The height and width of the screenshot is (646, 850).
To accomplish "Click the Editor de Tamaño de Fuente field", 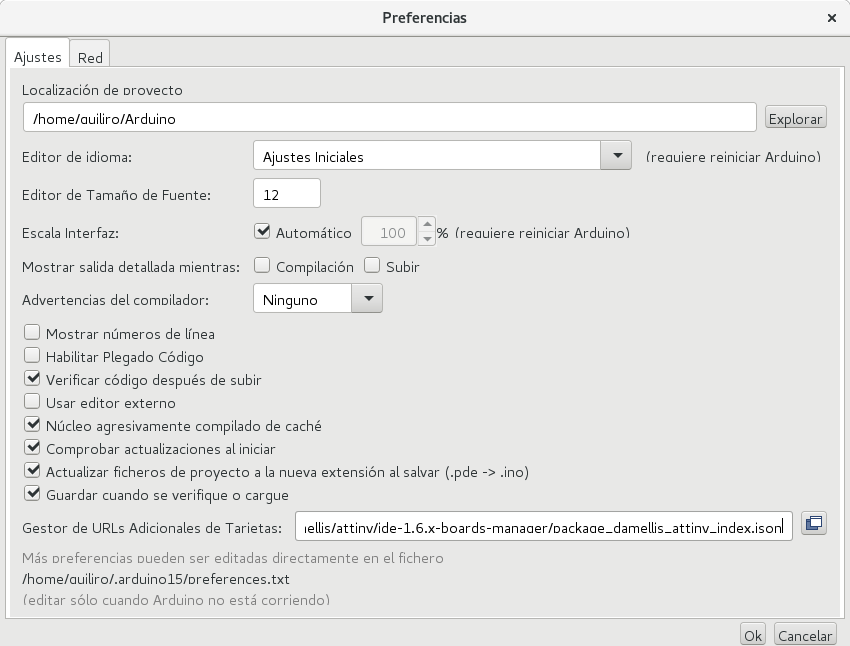I will tap(287, 192).
